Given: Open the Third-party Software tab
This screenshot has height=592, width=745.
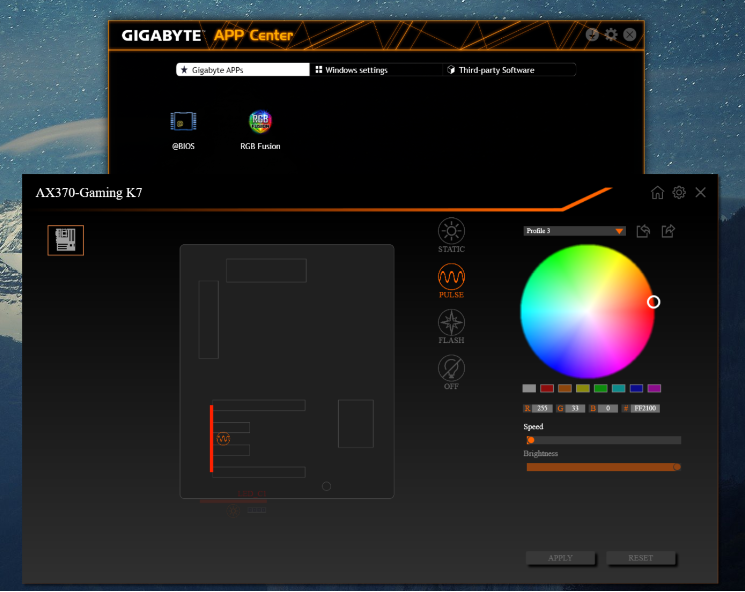Looking at the screenshot, I should 509,70.
